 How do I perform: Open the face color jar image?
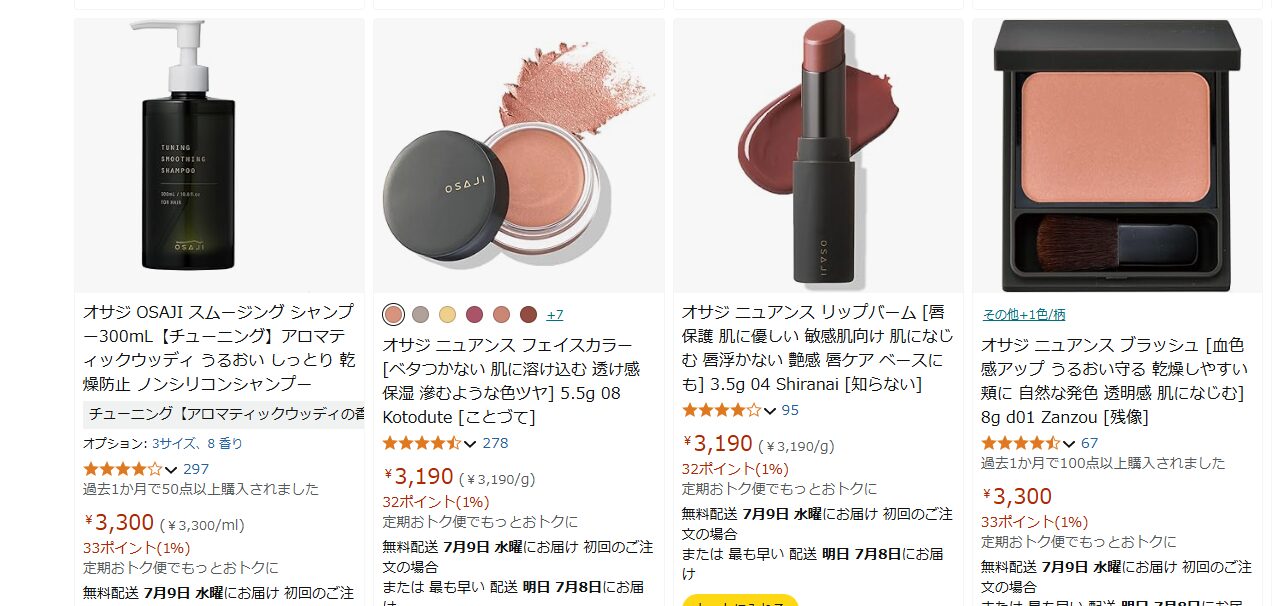pyautogui.click(x=519, y=155)
